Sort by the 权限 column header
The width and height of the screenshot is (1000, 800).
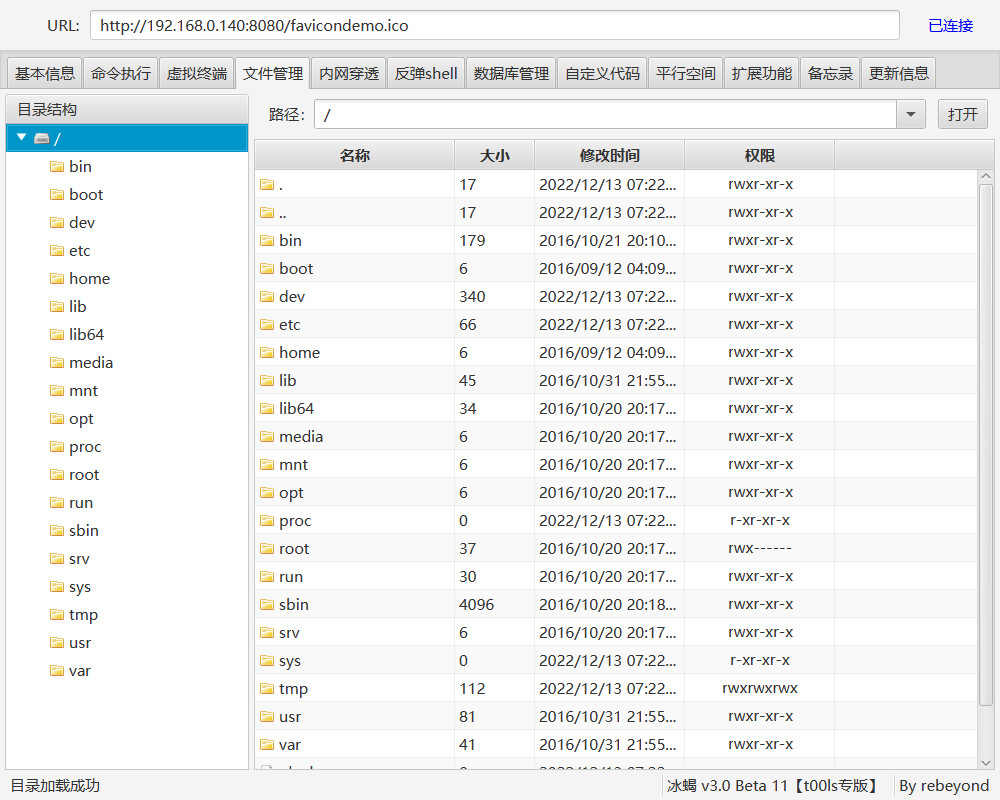760,156
